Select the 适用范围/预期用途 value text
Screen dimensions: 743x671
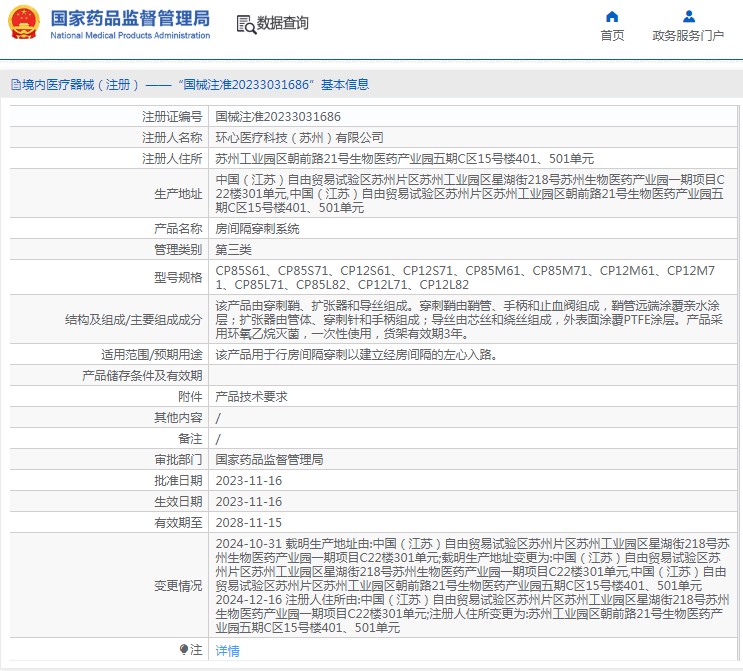pyautogui.click(x=356, y=354)
